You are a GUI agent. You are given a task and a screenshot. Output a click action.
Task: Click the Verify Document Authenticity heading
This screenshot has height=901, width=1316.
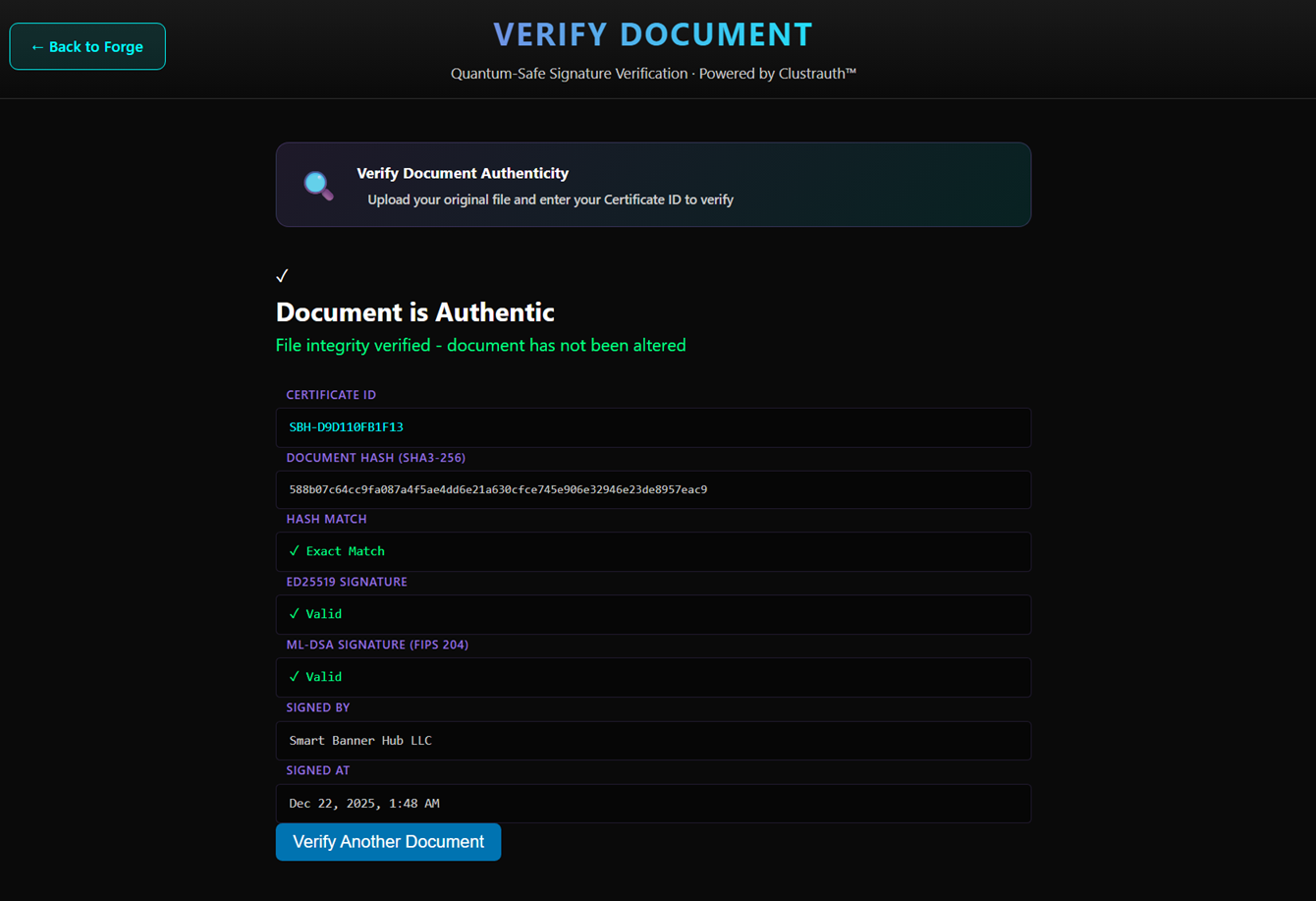(463, 173)
